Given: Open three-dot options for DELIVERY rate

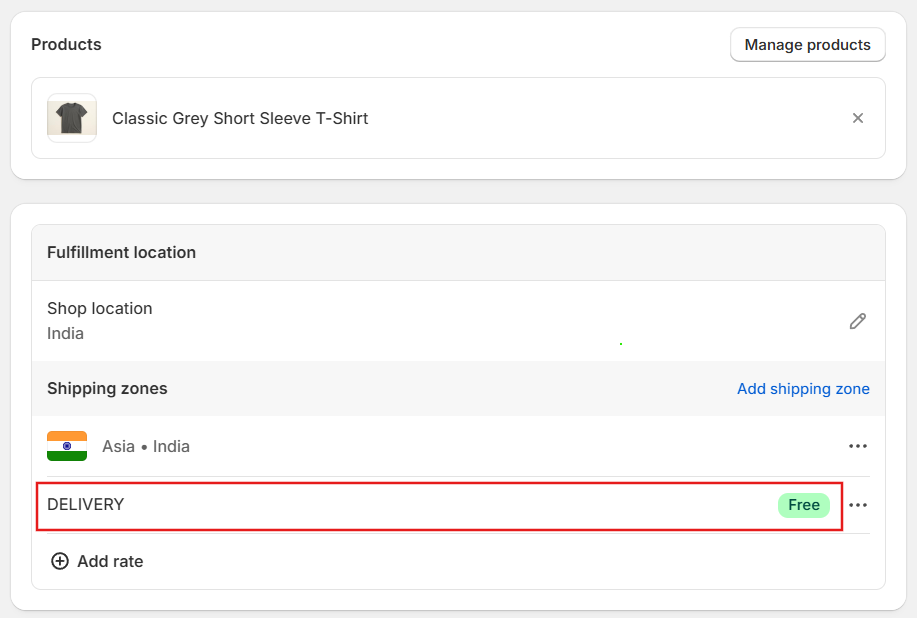Looking at the screenshot, I should (x=857, y=505).
